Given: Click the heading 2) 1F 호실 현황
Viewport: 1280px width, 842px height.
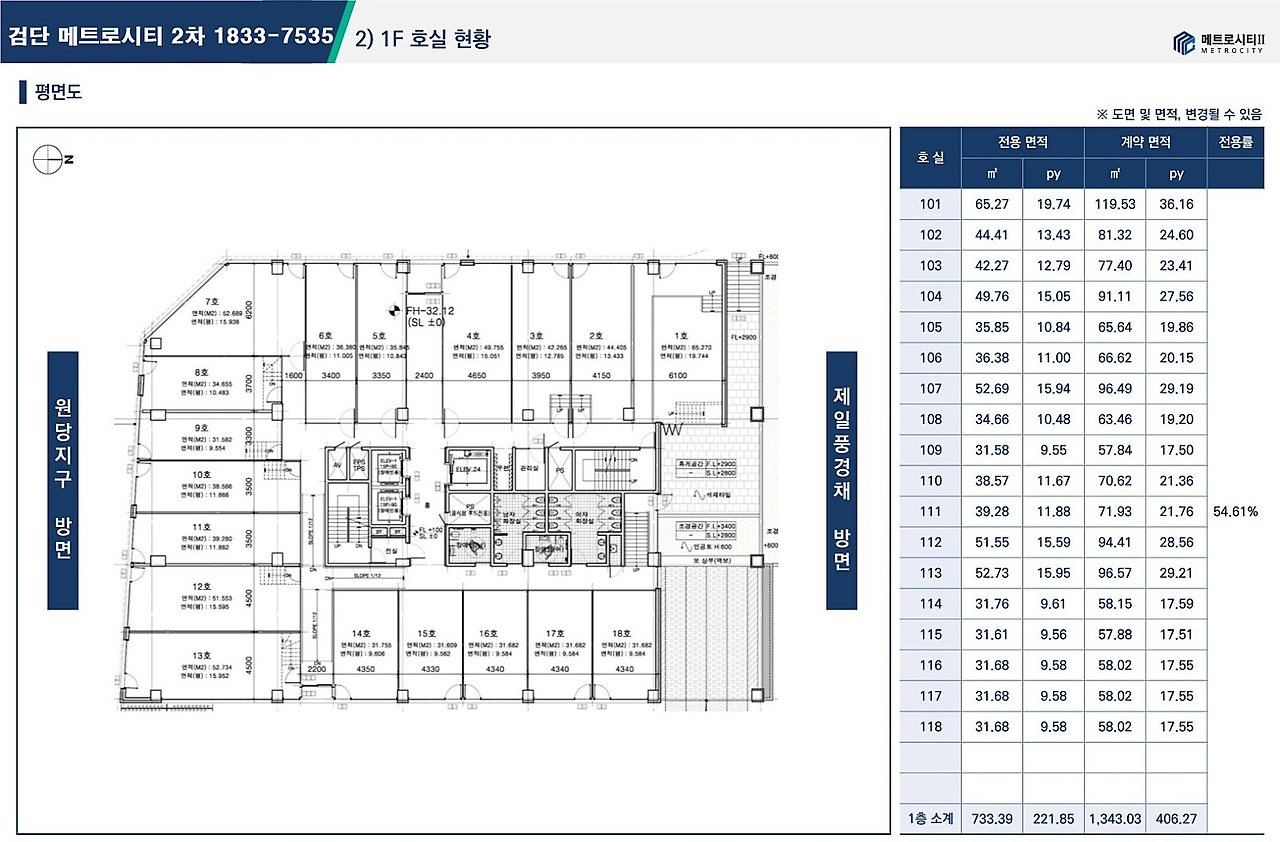Looking at the screenshot, I should click(x=423, y=39).
